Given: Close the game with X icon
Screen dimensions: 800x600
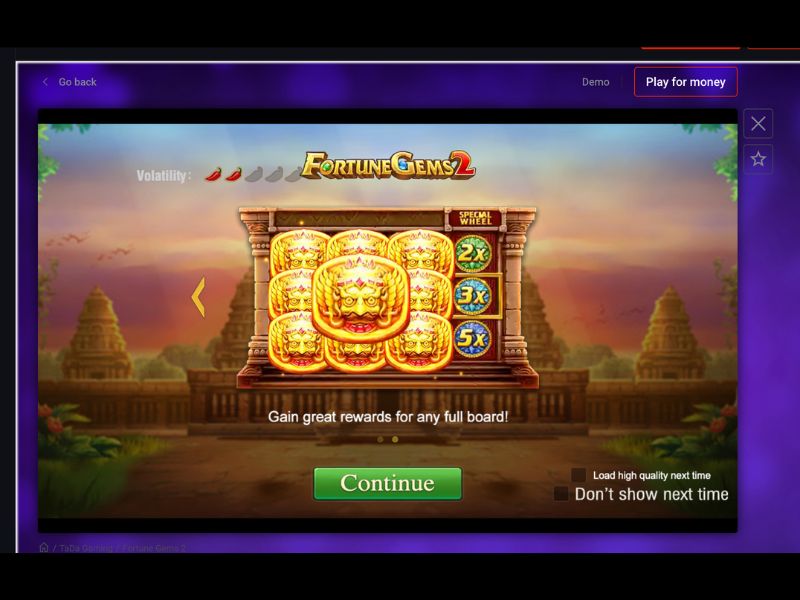Looking at the screenshot, I should click(758, 123).
